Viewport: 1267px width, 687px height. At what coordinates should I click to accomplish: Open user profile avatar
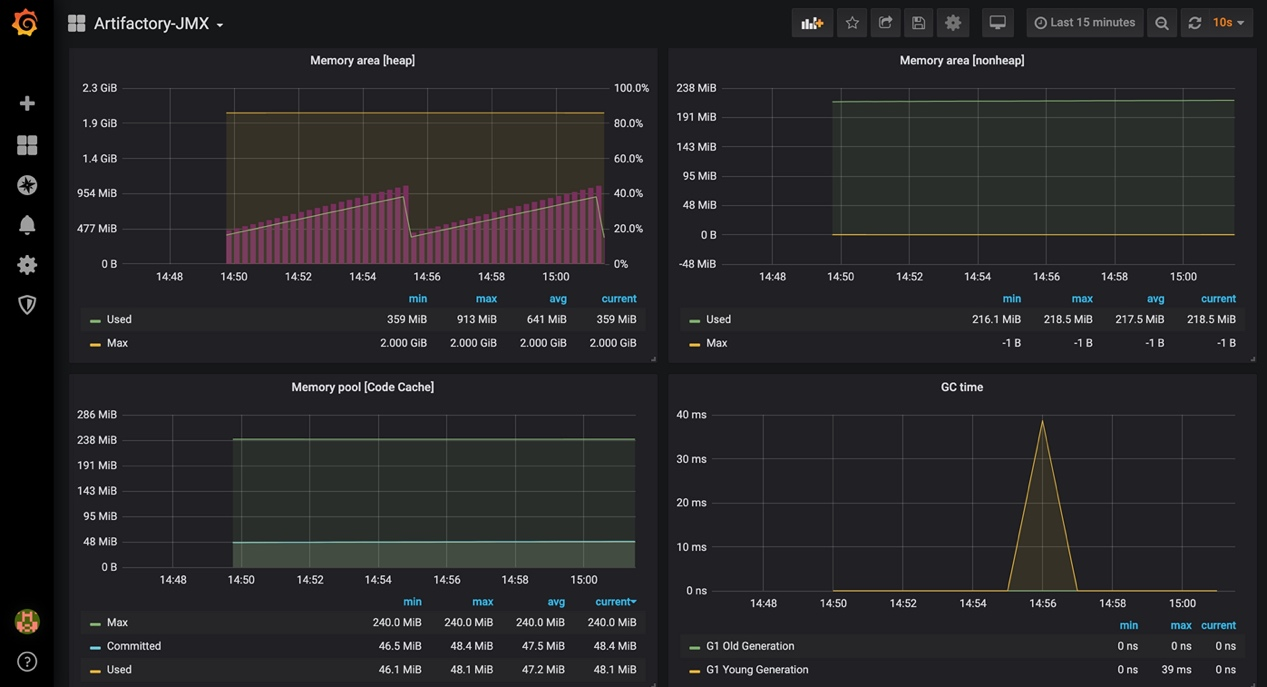pyautogui.click(x=27, y=621)
